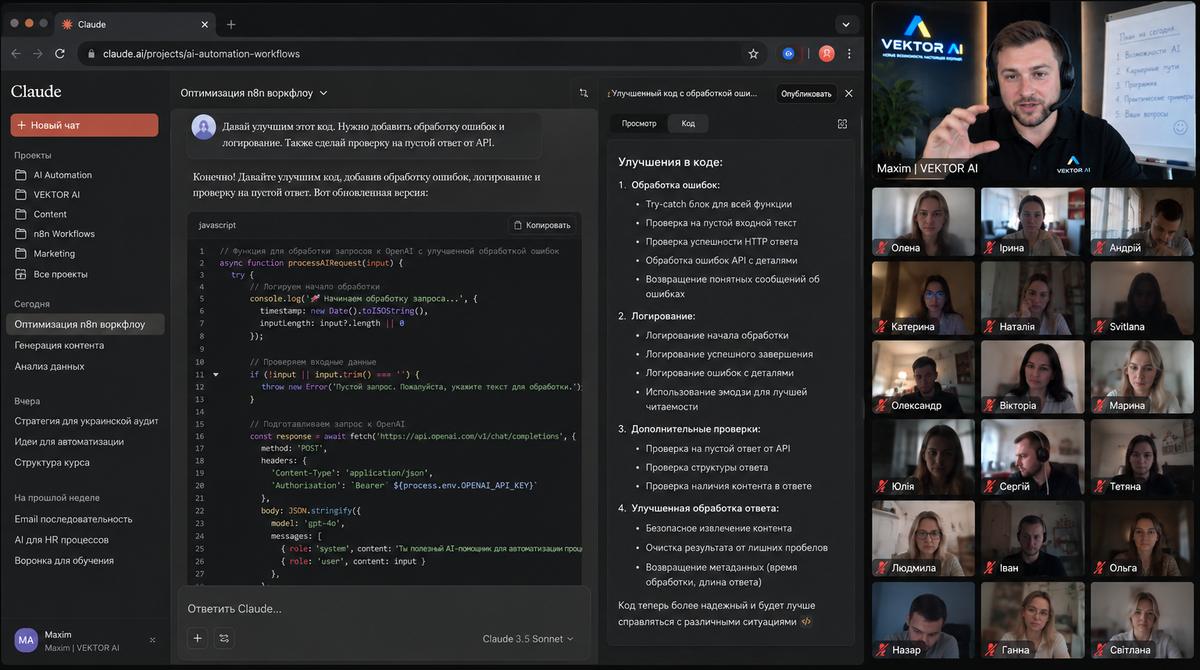Switch to the Код tab
The width and height of the screenshot is (1200, 670).
pyautogui.click(x=688, y=123)
